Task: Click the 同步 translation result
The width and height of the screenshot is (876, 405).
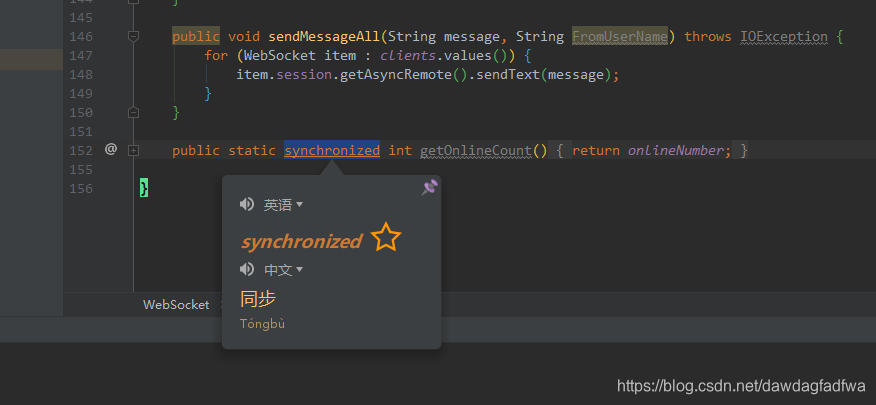Action: pos(258,299)
